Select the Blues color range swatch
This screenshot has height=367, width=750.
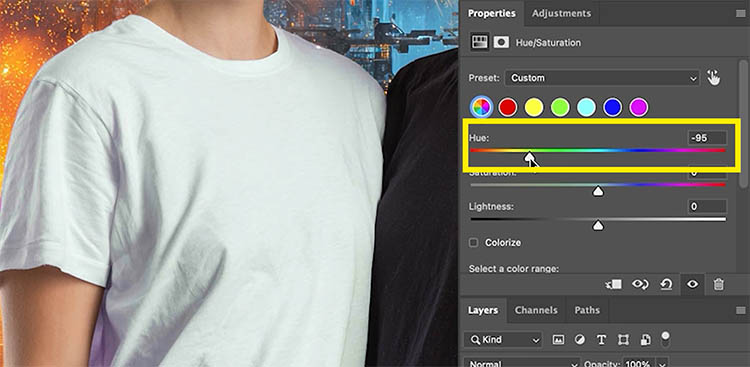(613, 107)
